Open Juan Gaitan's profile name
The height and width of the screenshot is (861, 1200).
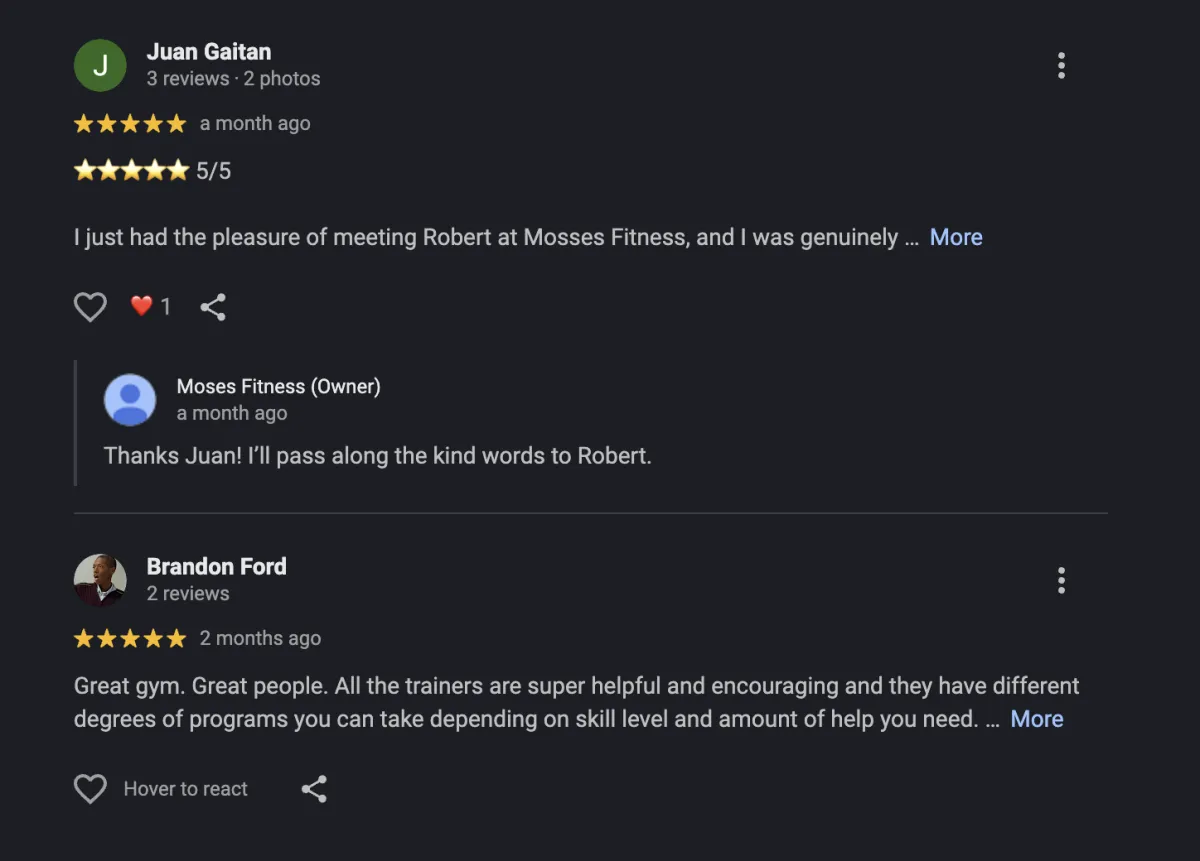coord(209,52)
